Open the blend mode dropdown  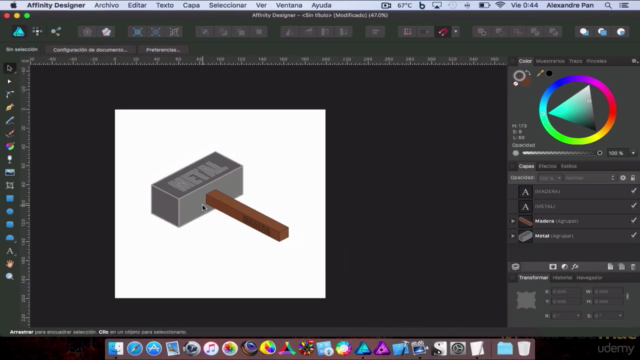(x=589, y=178)
